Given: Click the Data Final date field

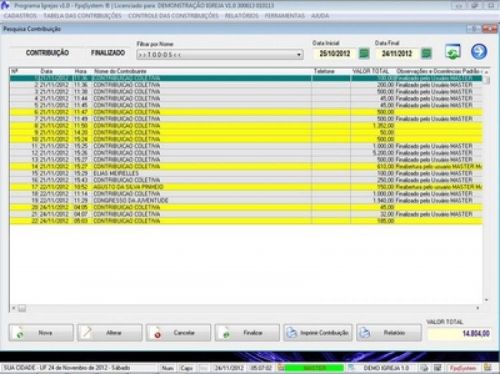Looking at the screenshot, I should coord(397,53).
